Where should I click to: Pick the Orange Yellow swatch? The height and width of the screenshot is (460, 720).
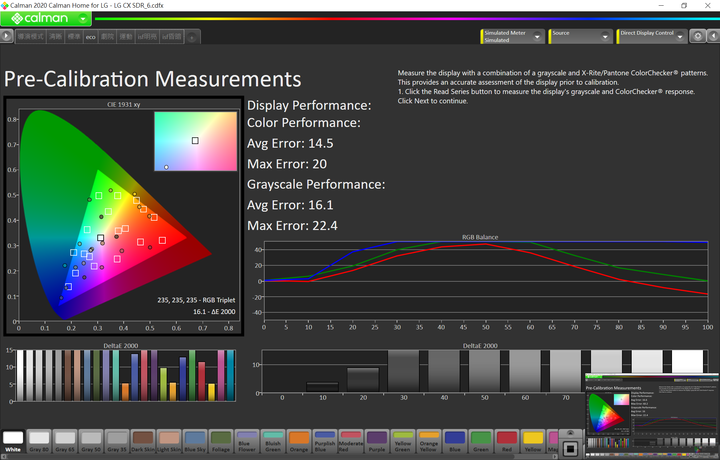coord(429,442)
